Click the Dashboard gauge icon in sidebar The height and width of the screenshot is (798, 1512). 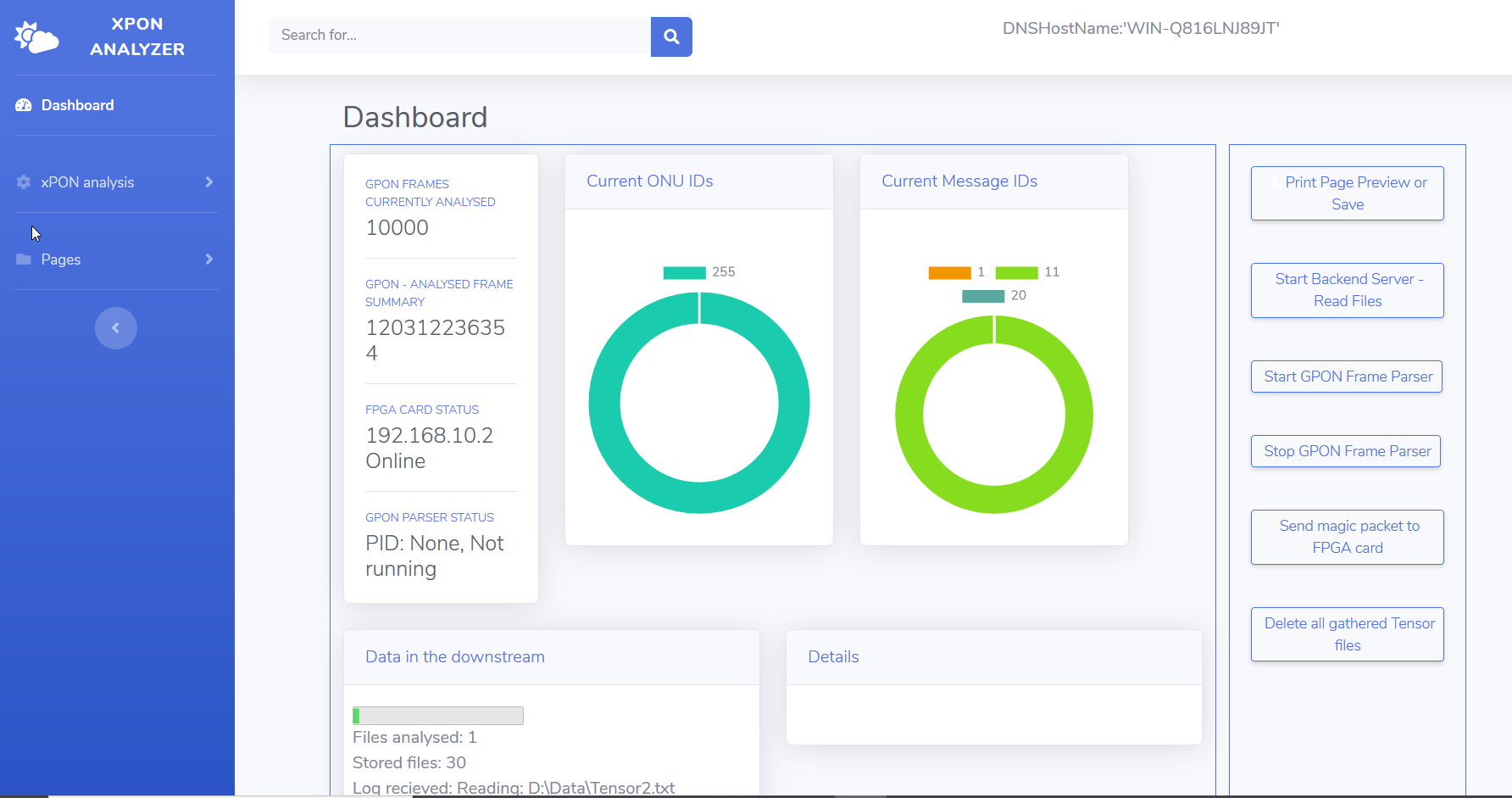(24, 105)
